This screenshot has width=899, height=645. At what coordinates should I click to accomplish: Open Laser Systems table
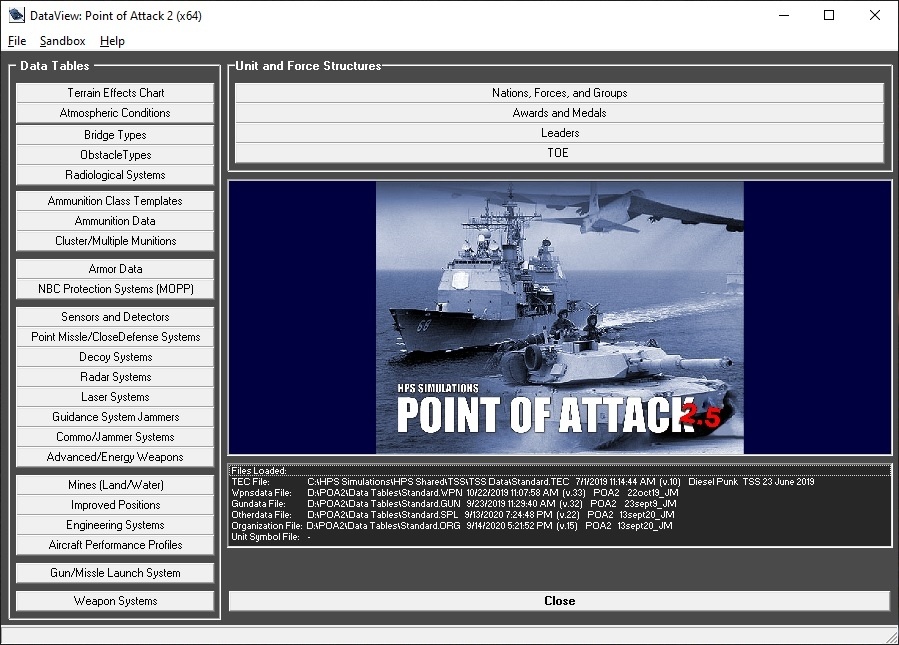(115, 397)
